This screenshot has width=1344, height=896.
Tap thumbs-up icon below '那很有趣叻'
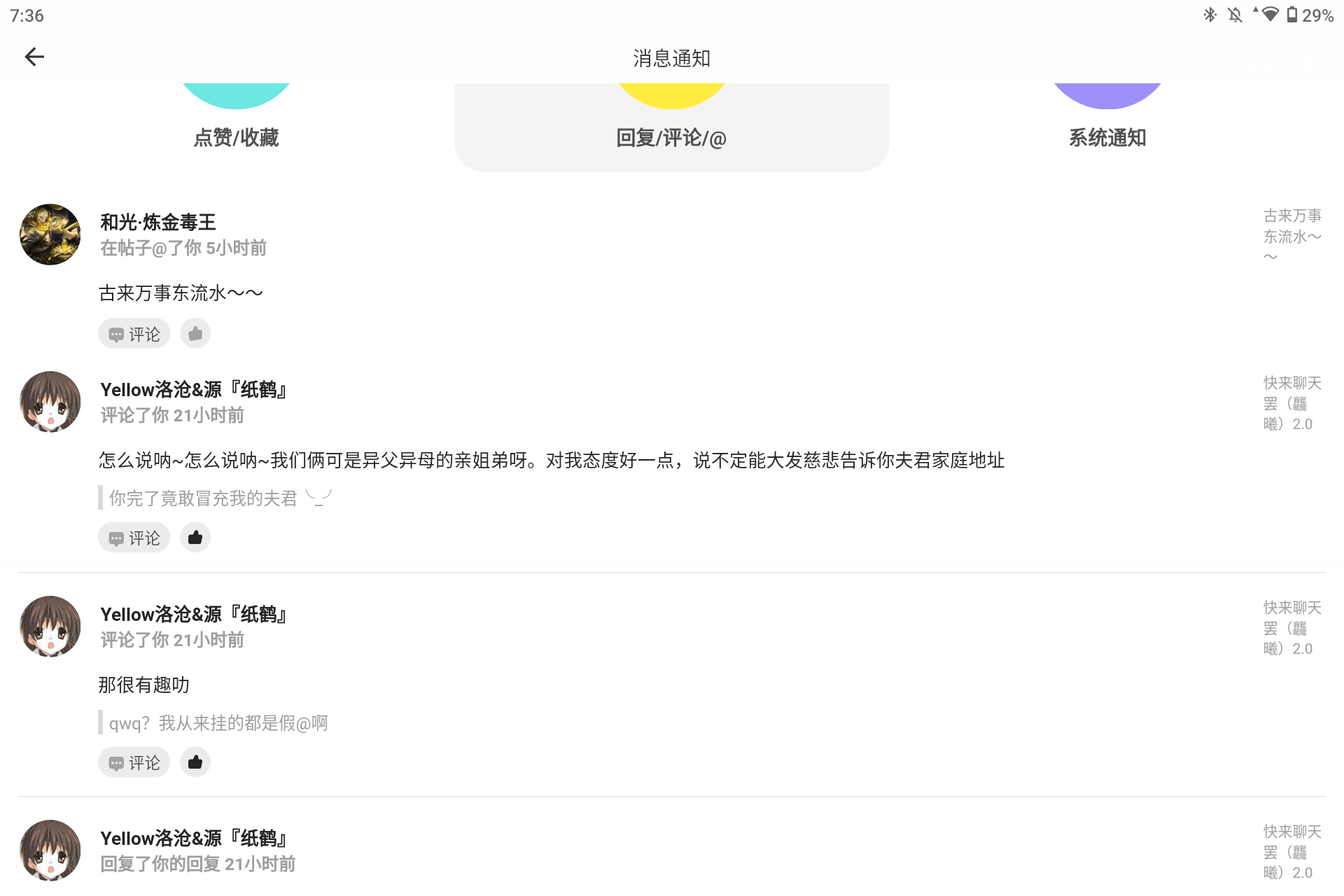[195, 762]
